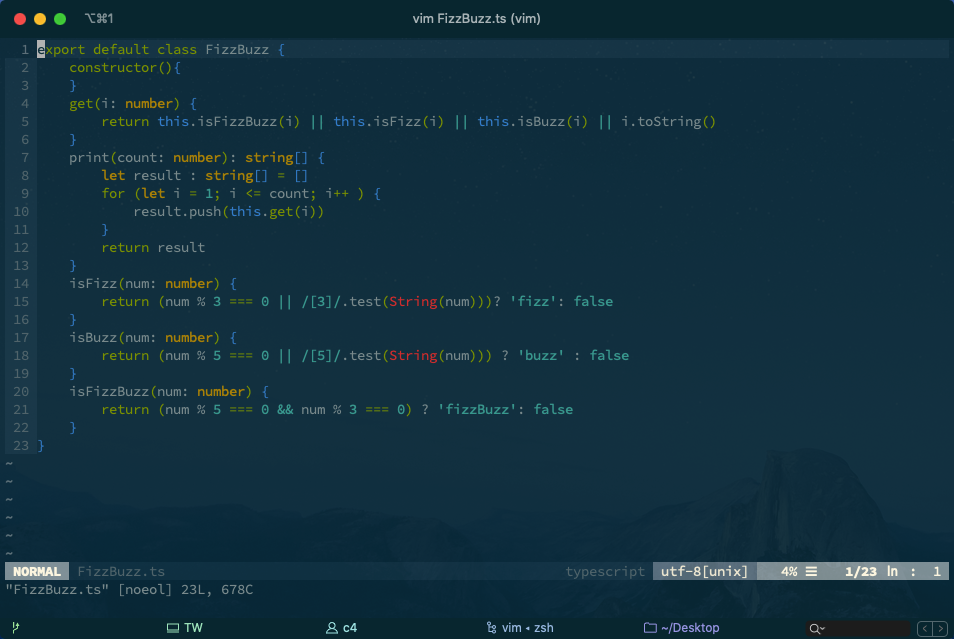Open the ~/Desktop path link
Image resolution: width=954 pixels, height=639 pixels.
(x=690, y=627)
